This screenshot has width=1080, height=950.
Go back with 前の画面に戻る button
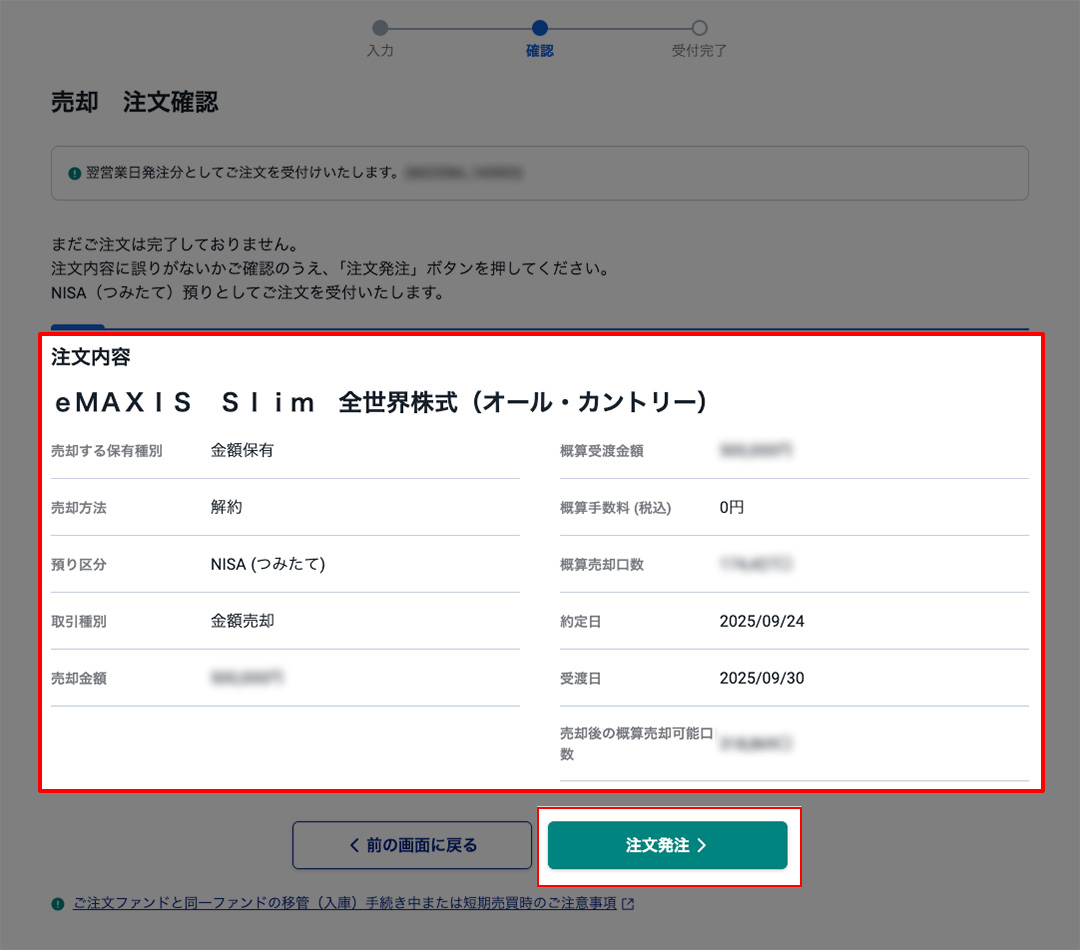pyautogui.click(x=412, y=845)
